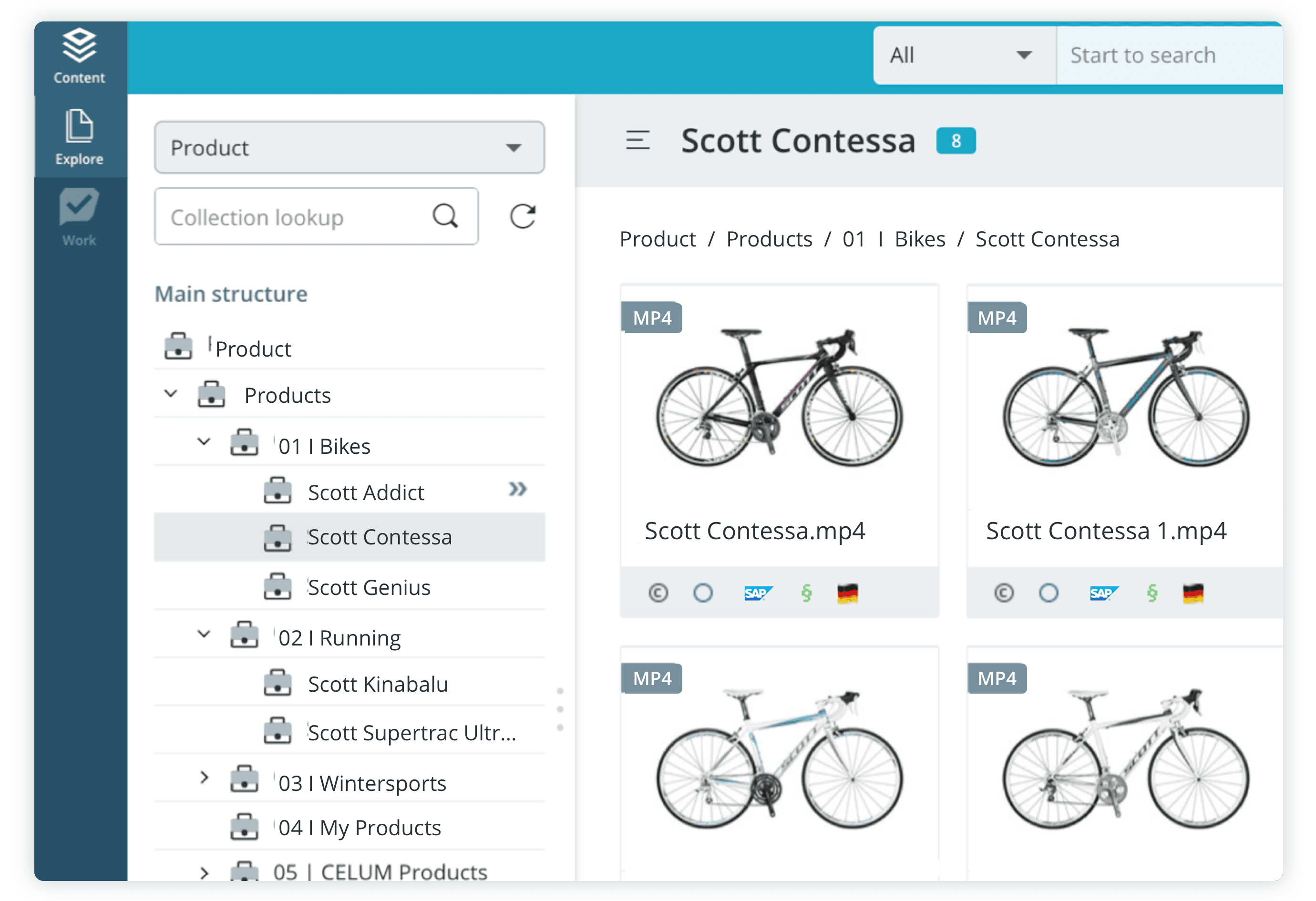This screenshot has height=901, width=1316.
Task: Select the Scott Contessa tree row
Action: point(350,537)
